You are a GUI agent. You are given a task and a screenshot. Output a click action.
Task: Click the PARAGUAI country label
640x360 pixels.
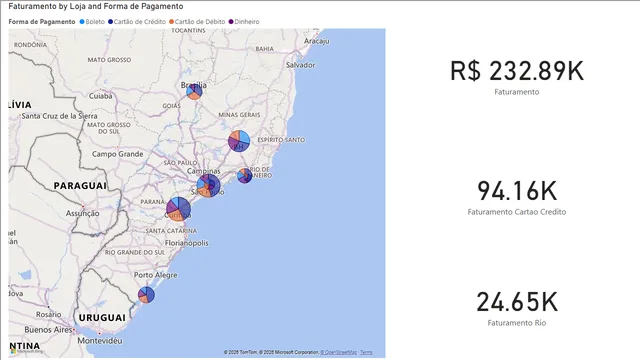click(80, 186)
